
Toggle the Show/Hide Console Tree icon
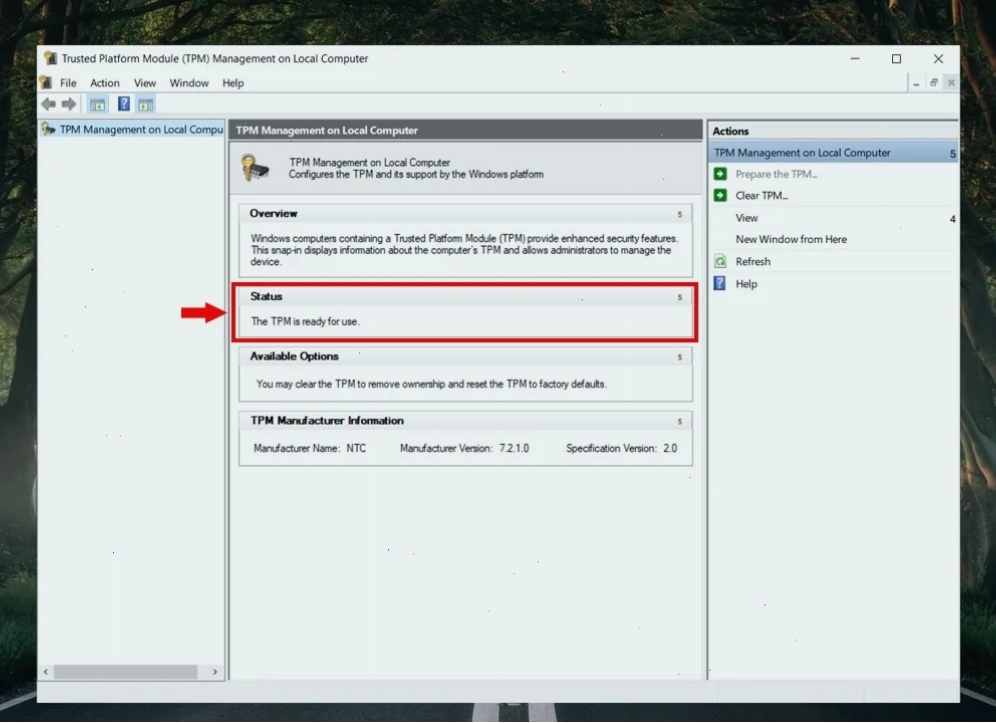pyautogui.click(x=97, y=104)
